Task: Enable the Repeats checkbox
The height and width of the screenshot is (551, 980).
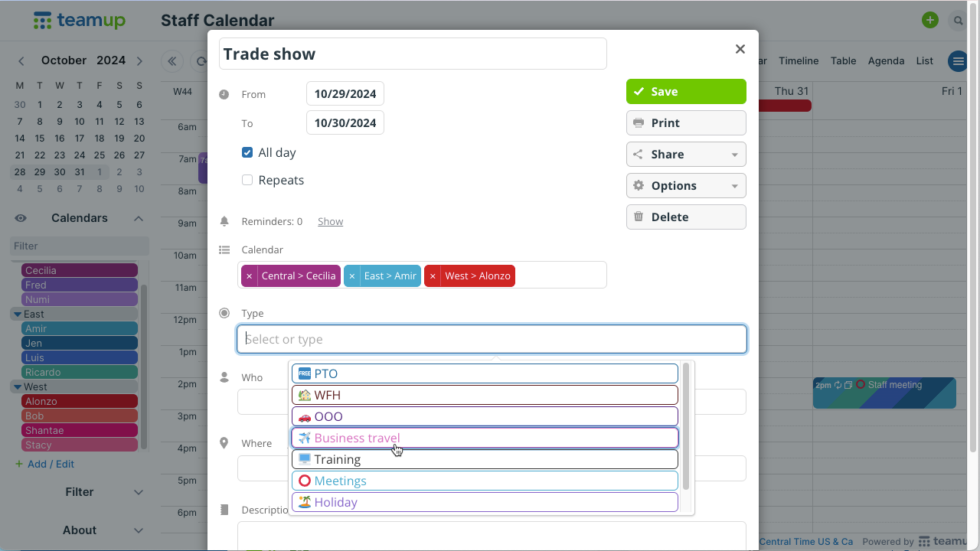Action: tap(247, 180)
